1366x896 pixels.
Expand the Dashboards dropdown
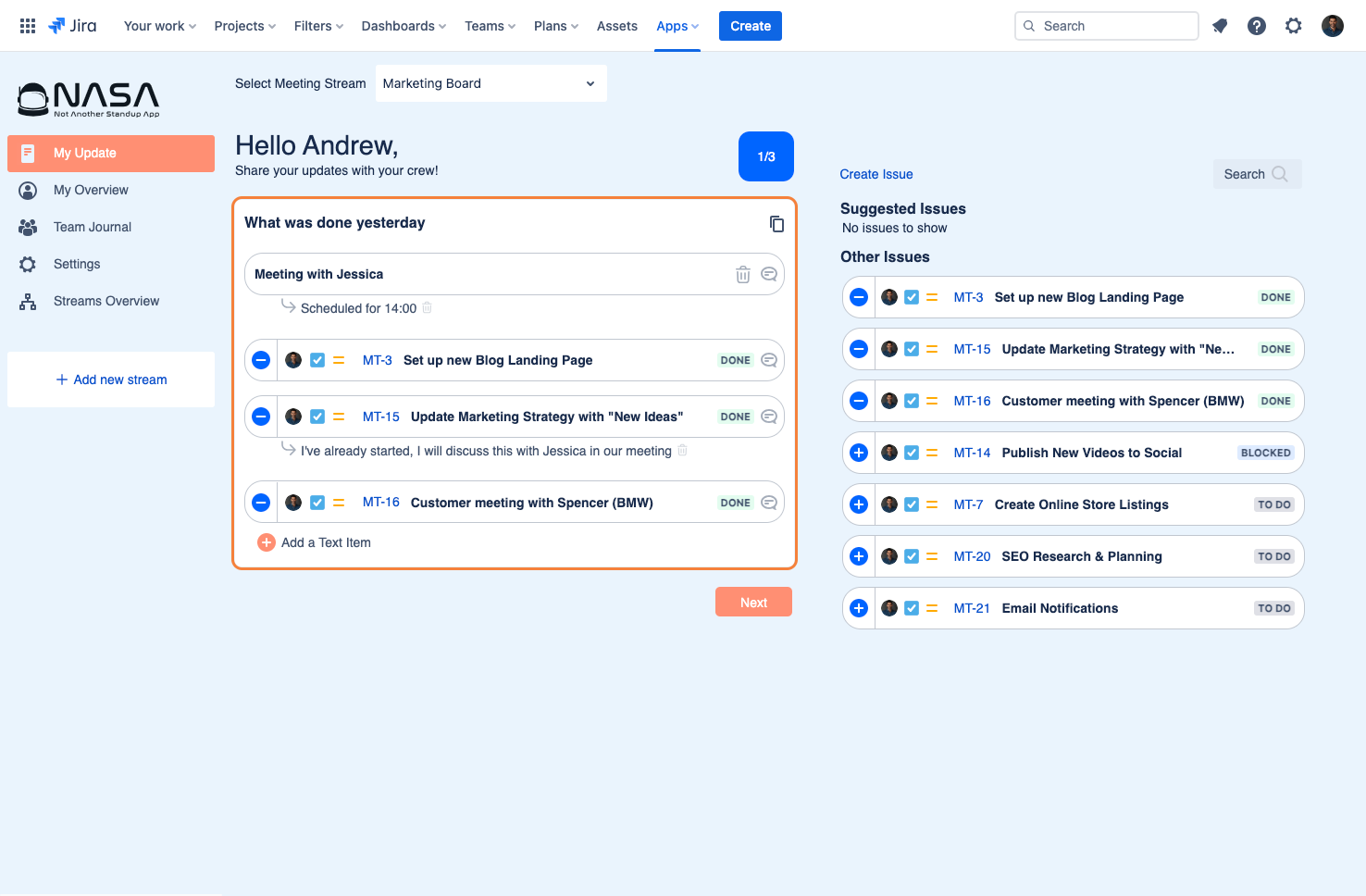[404, 26]
